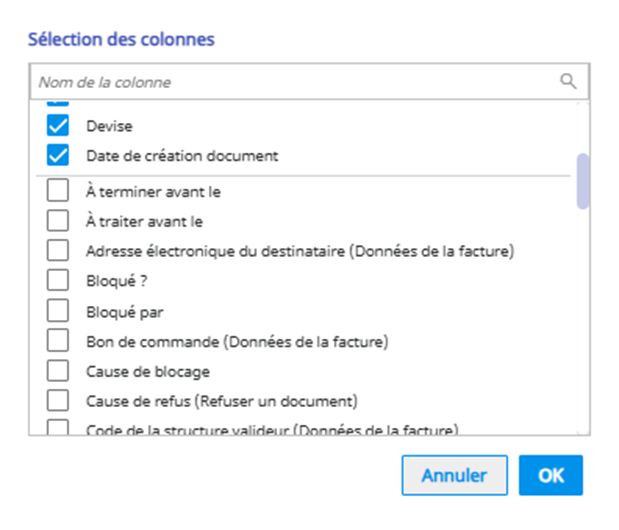The width and height of the screenshot is (619, 530).
Task: Click the column list scrollbar thumb
Action: pyautogui.click(x=583, y=180)
